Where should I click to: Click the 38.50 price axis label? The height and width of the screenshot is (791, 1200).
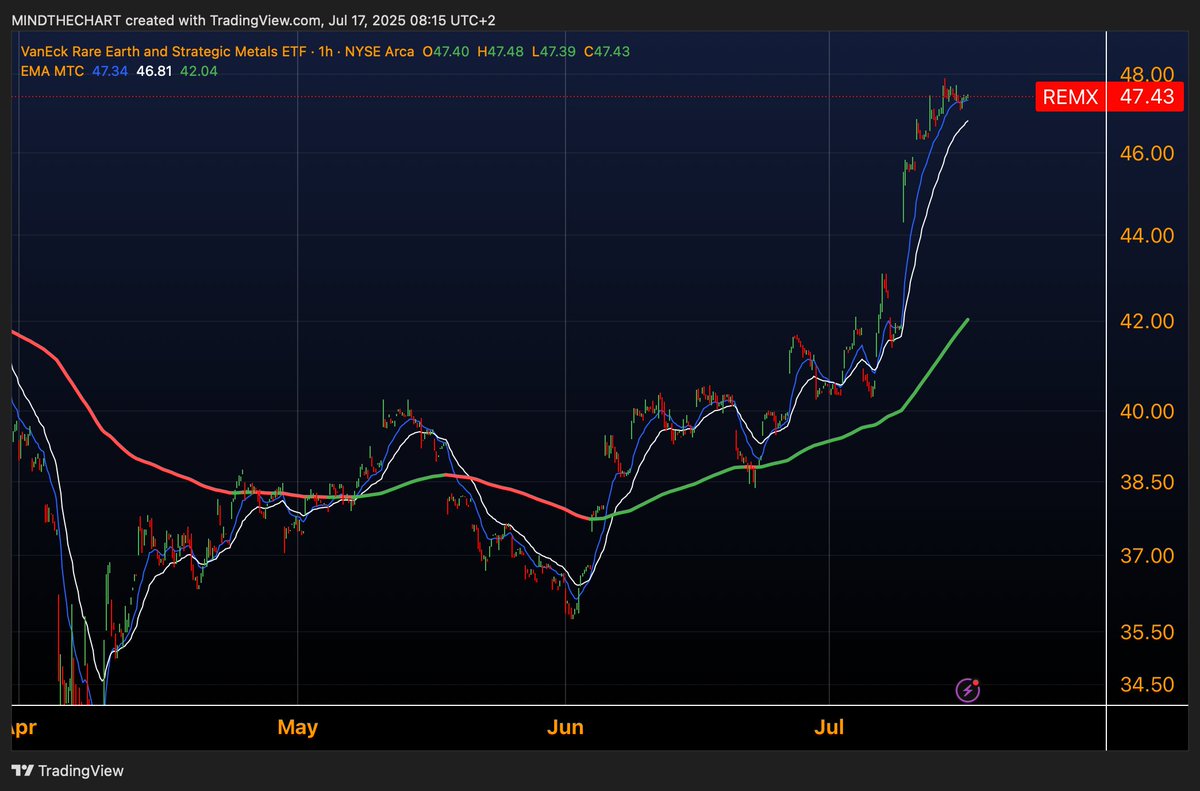[x=1146, y=482]
